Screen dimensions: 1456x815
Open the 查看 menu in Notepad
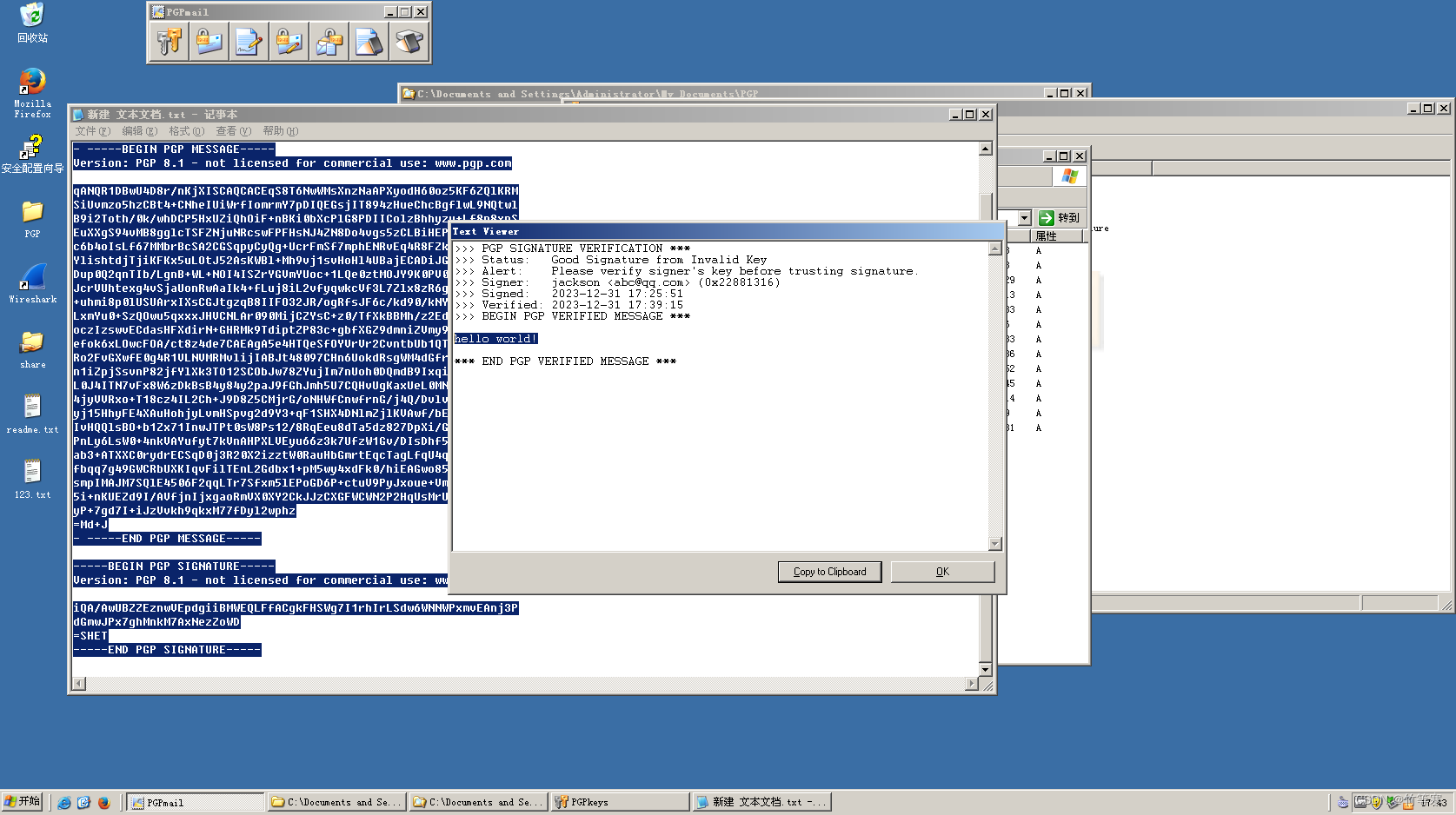233,131
